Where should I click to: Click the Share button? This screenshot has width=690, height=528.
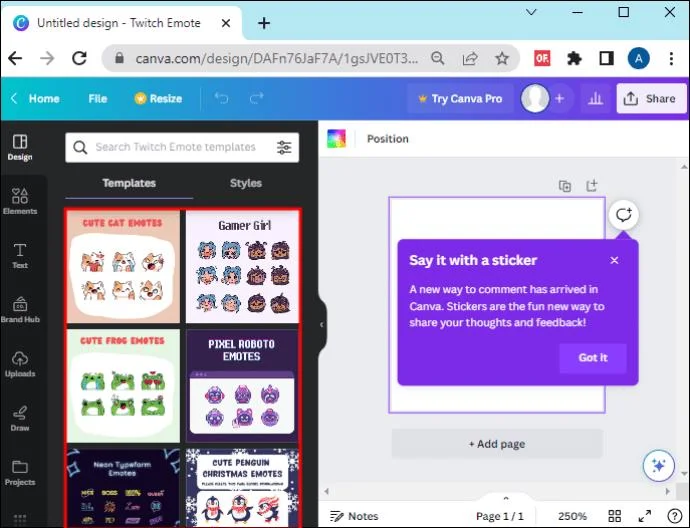pyautogui.click(x=651, y=99)
